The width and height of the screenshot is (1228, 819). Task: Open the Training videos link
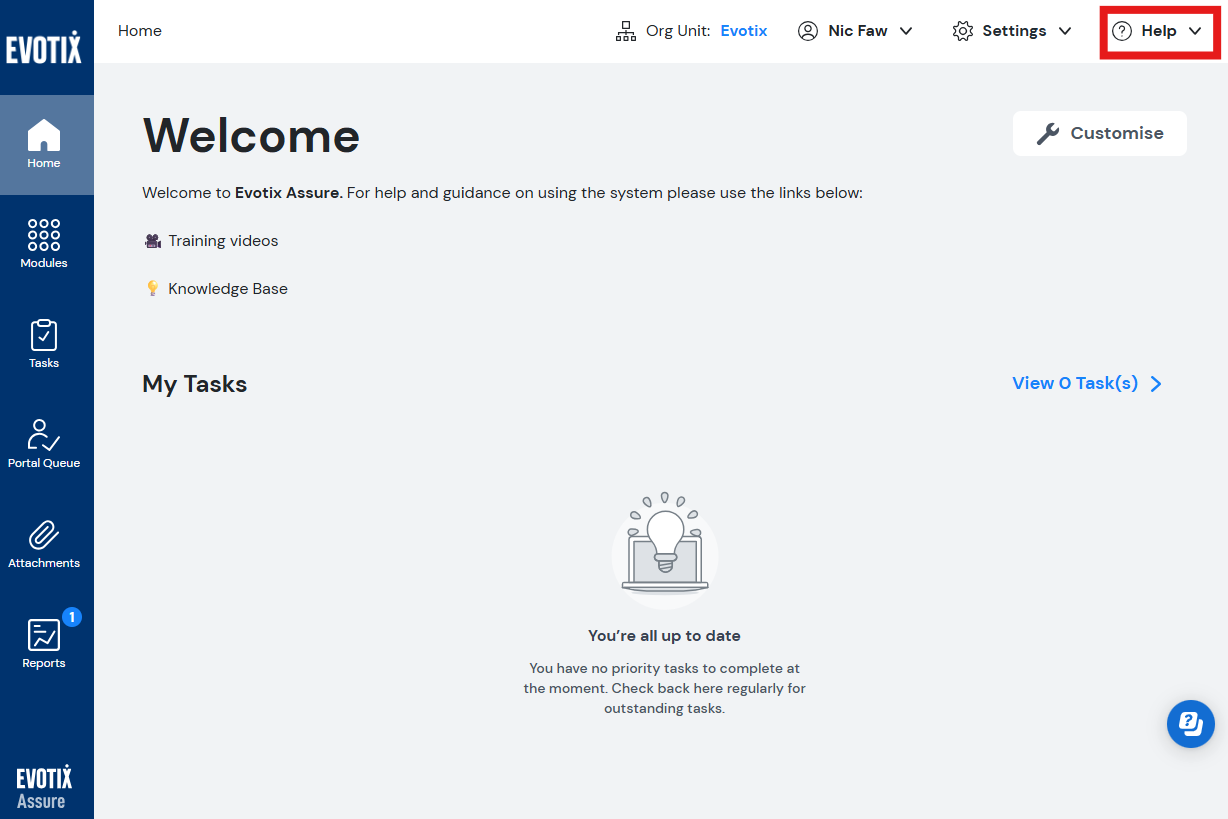point(223,241)
